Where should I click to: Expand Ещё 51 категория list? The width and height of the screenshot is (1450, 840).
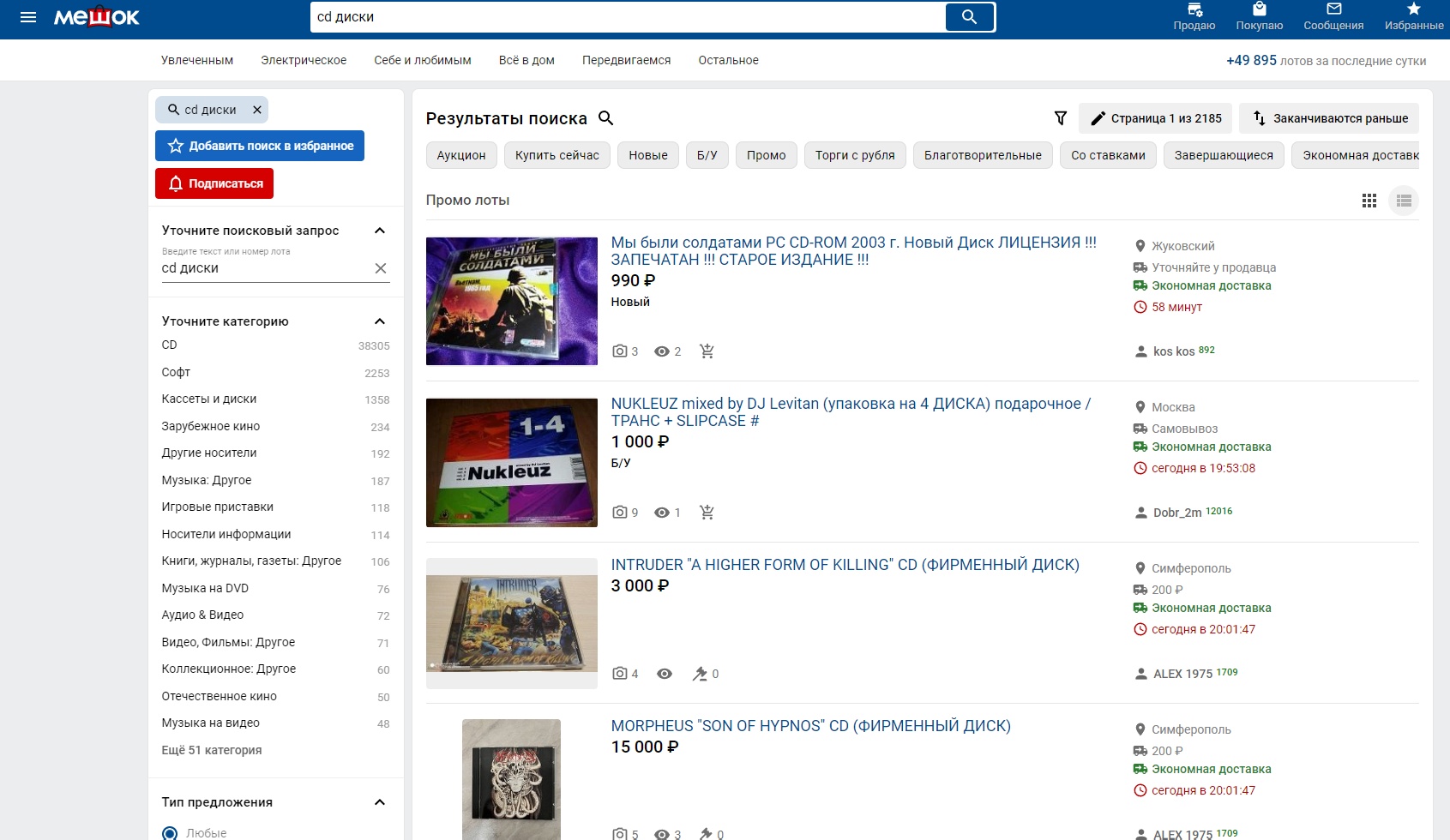coord(212,750)
